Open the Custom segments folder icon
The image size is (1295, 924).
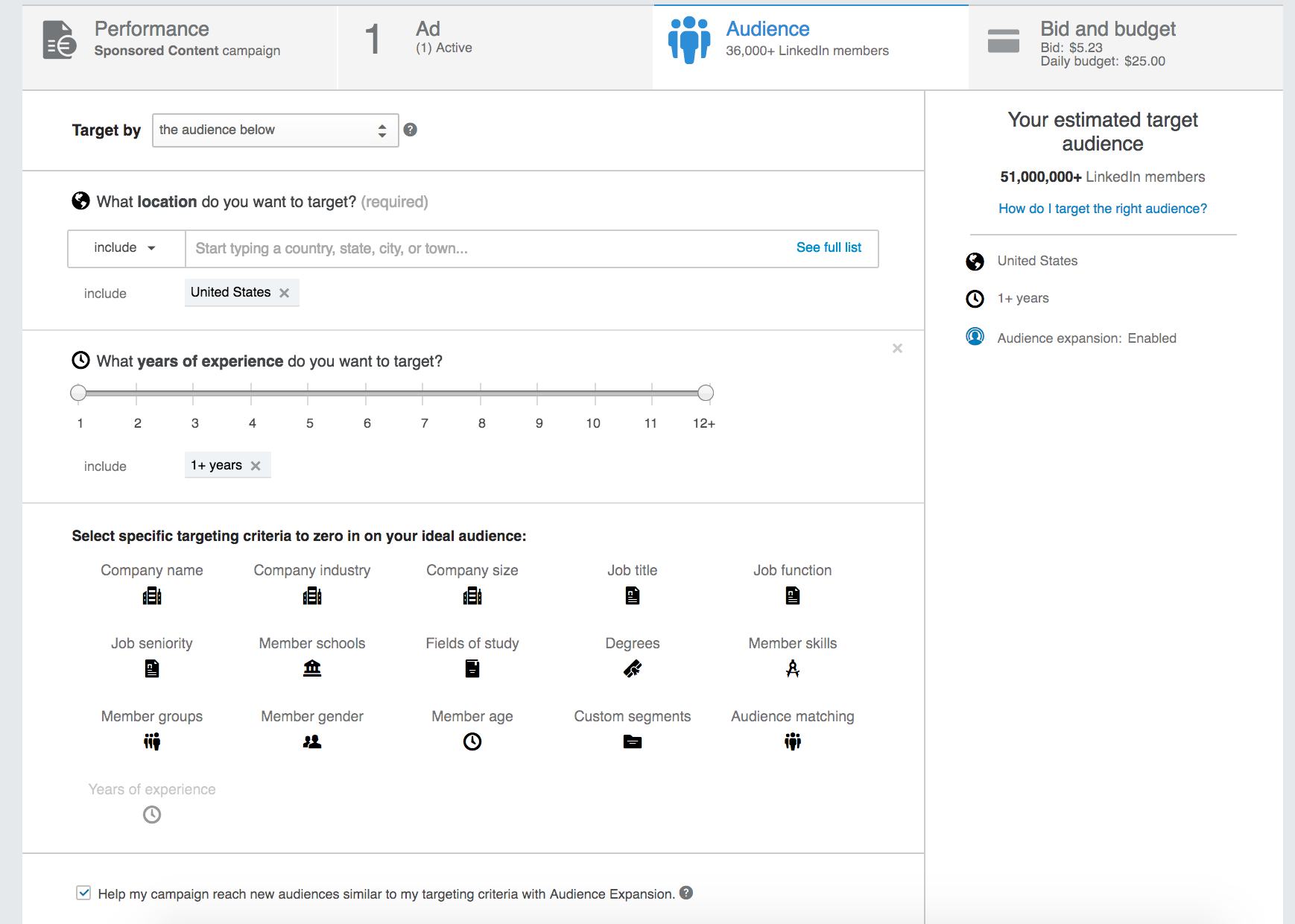coord(633,742)
